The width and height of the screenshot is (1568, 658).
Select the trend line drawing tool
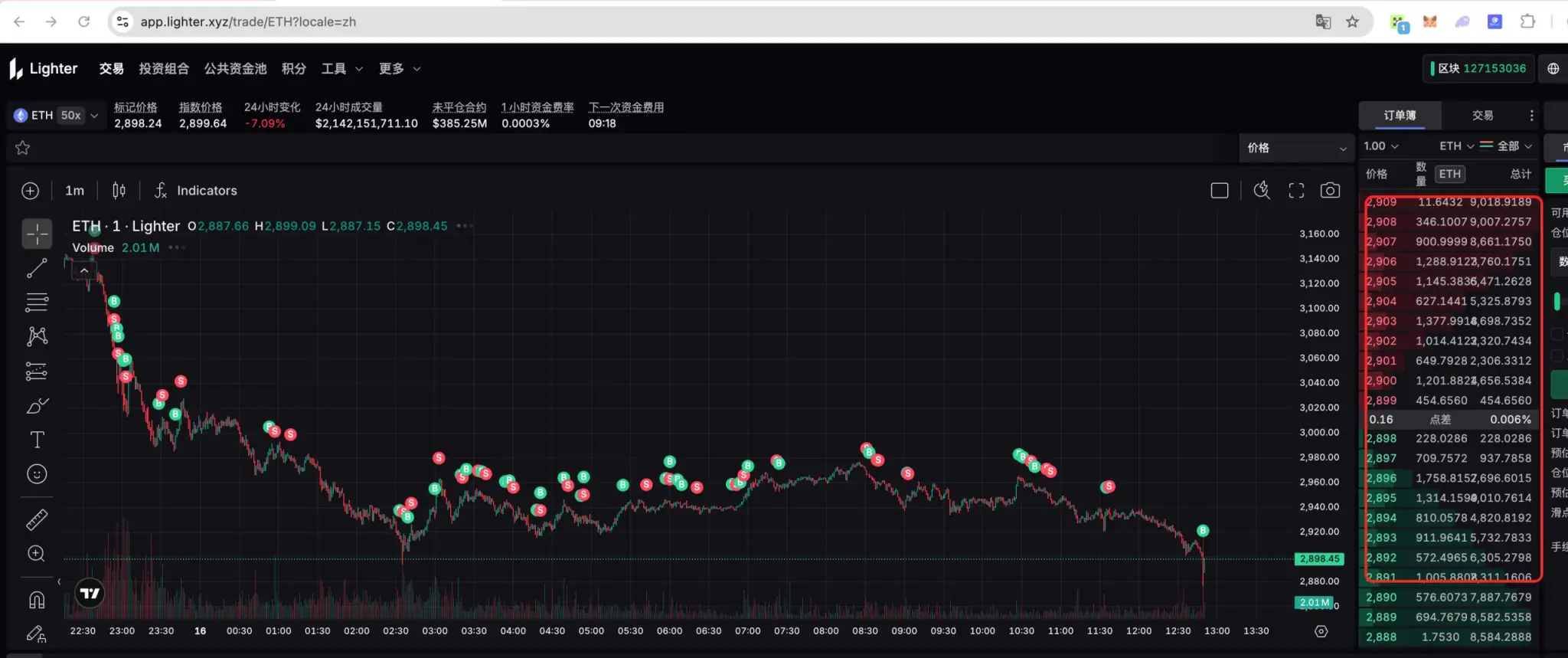(x=37, y=268)
